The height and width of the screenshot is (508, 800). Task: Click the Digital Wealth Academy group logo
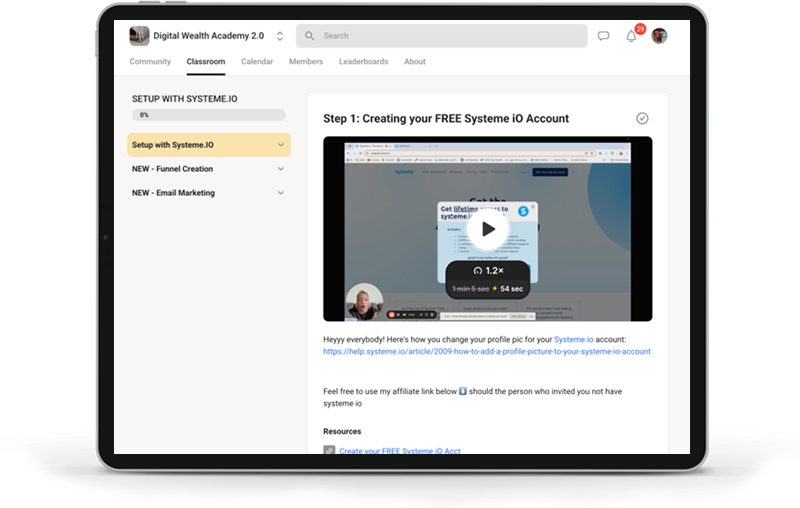tap(139, 36)
